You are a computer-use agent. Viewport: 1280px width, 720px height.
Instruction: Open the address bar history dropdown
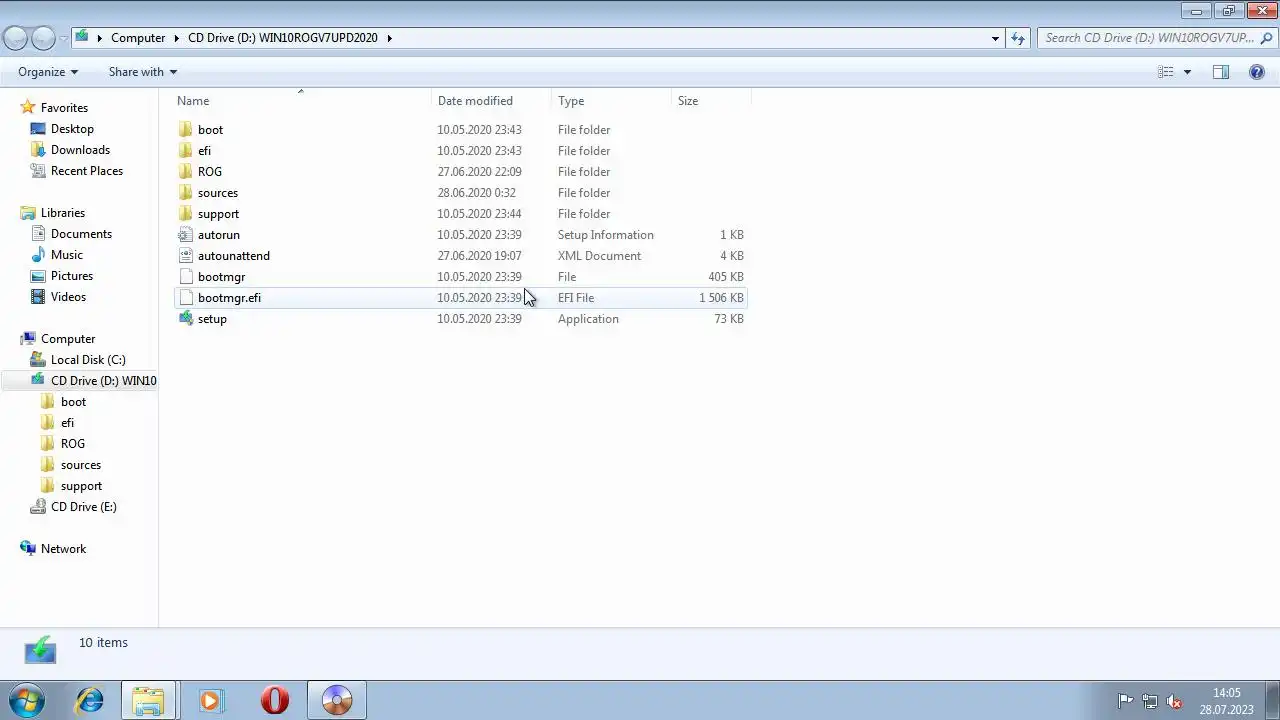[x=995, y=38]
